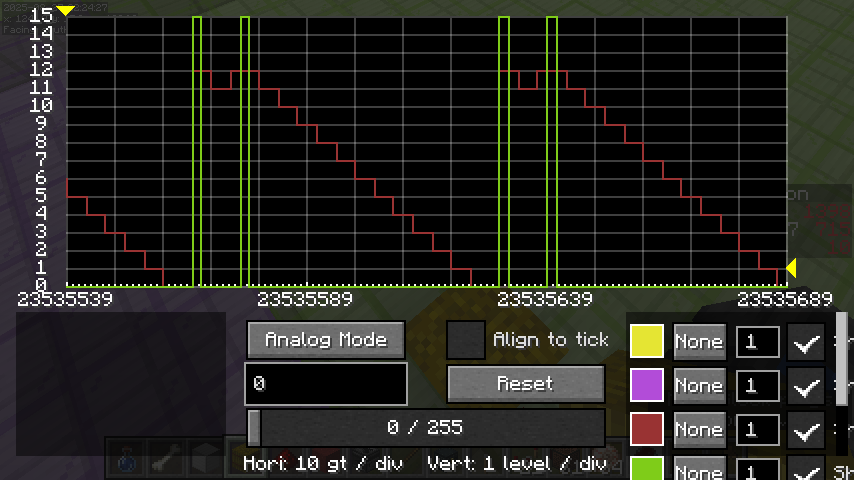Image resolution: width=854 pixels, height=480 pixels.
Task: Click the value field of the yellow channel
Action: [758, 342]
